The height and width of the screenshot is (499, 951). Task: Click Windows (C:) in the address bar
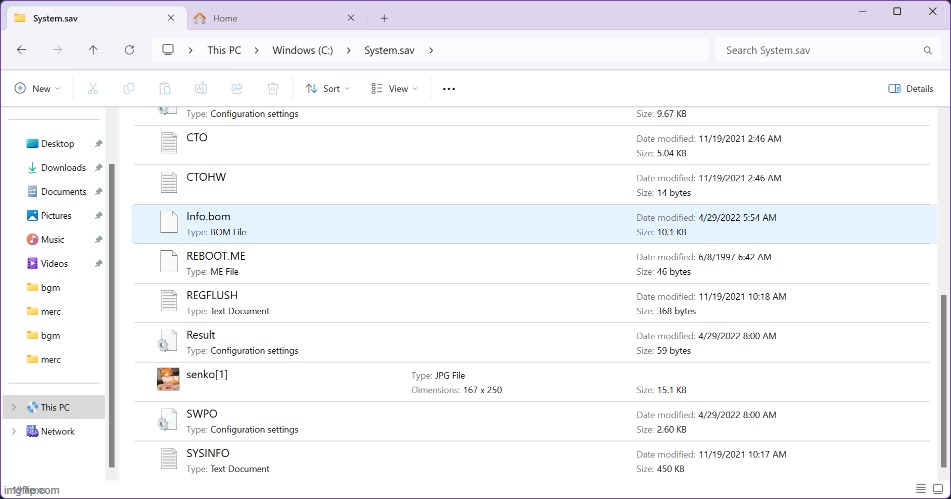(x=302, y=50)
